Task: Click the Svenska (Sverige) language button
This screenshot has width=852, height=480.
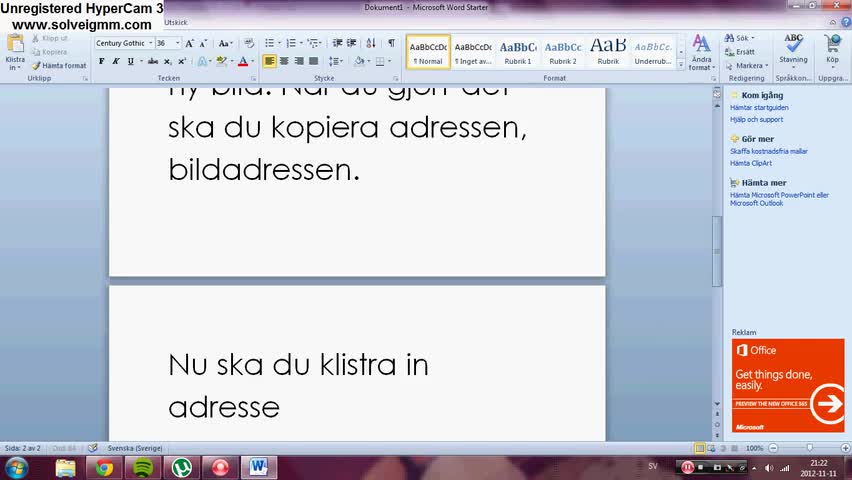Action: (135, 448)
